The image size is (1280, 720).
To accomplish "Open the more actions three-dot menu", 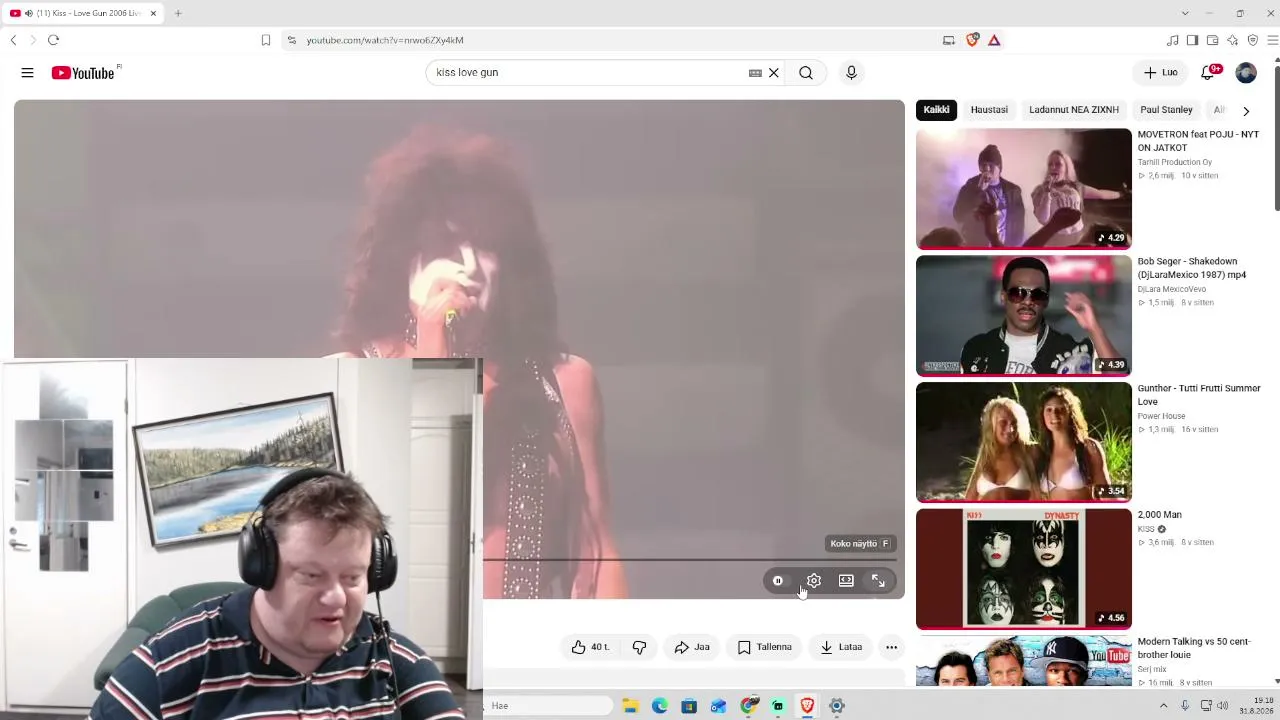I will (892, 647).
